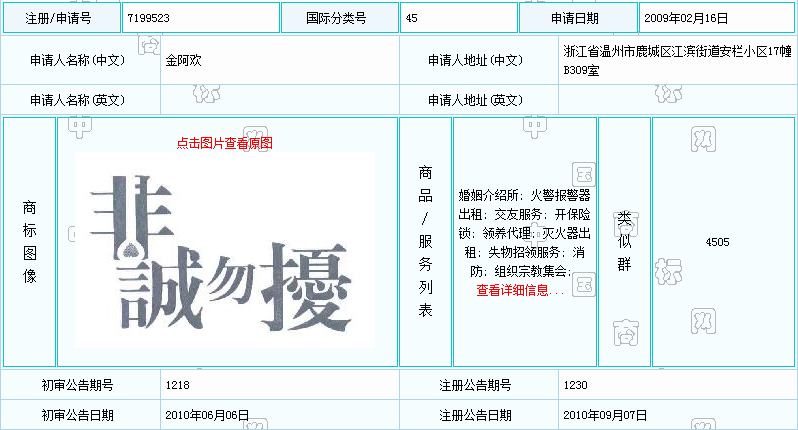Click the '国际分类号' header cell
Viewport: 798px width, 430px height.
click(x=337, y=18)
